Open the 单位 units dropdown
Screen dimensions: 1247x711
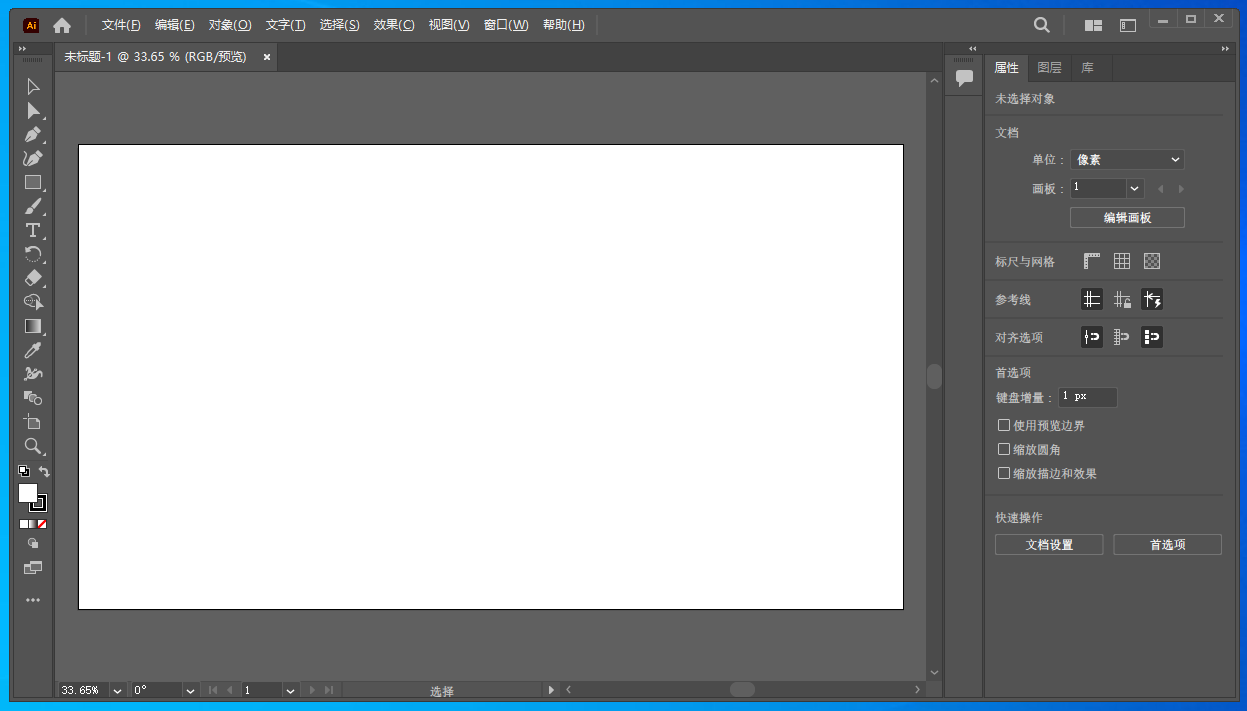point(1127,160)
